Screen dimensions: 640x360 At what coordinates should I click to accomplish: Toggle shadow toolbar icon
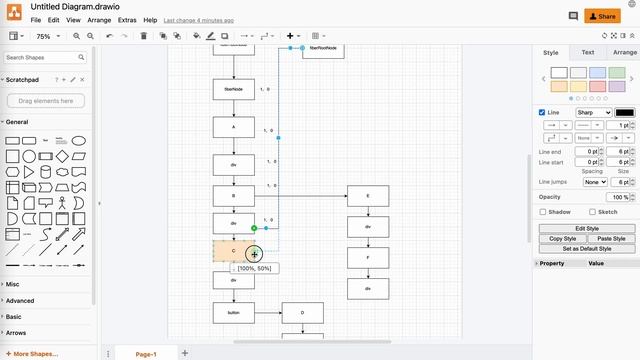click(x=224, y=36)
